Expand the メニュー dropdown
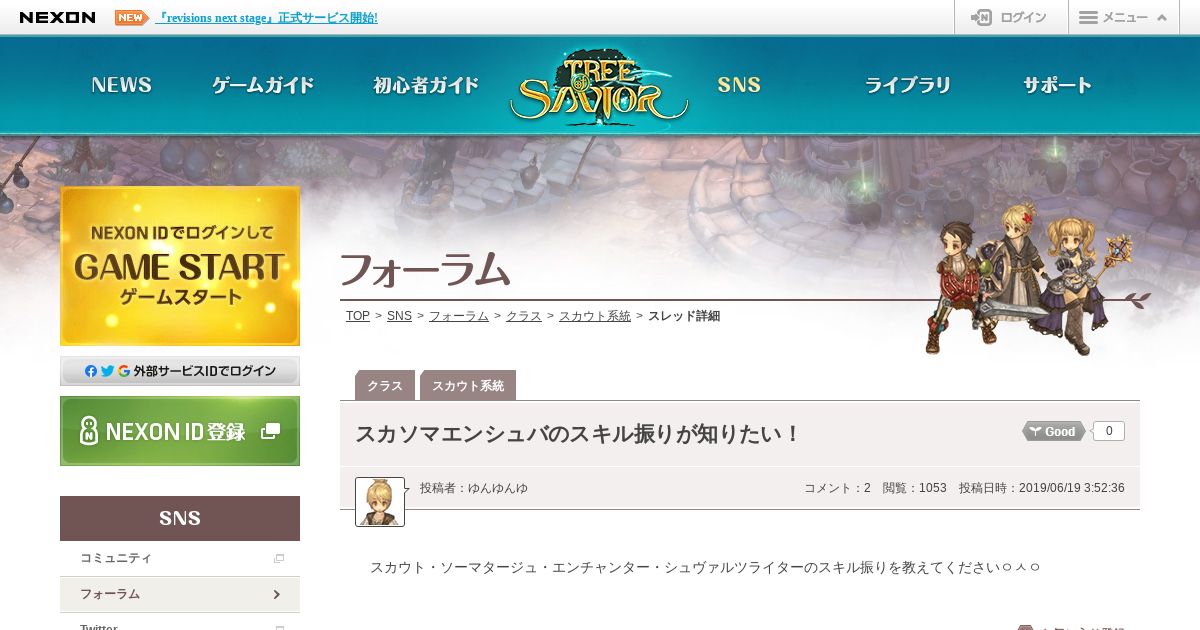The width and height of the screenshot is (1200, 630). click(1124, 17)
